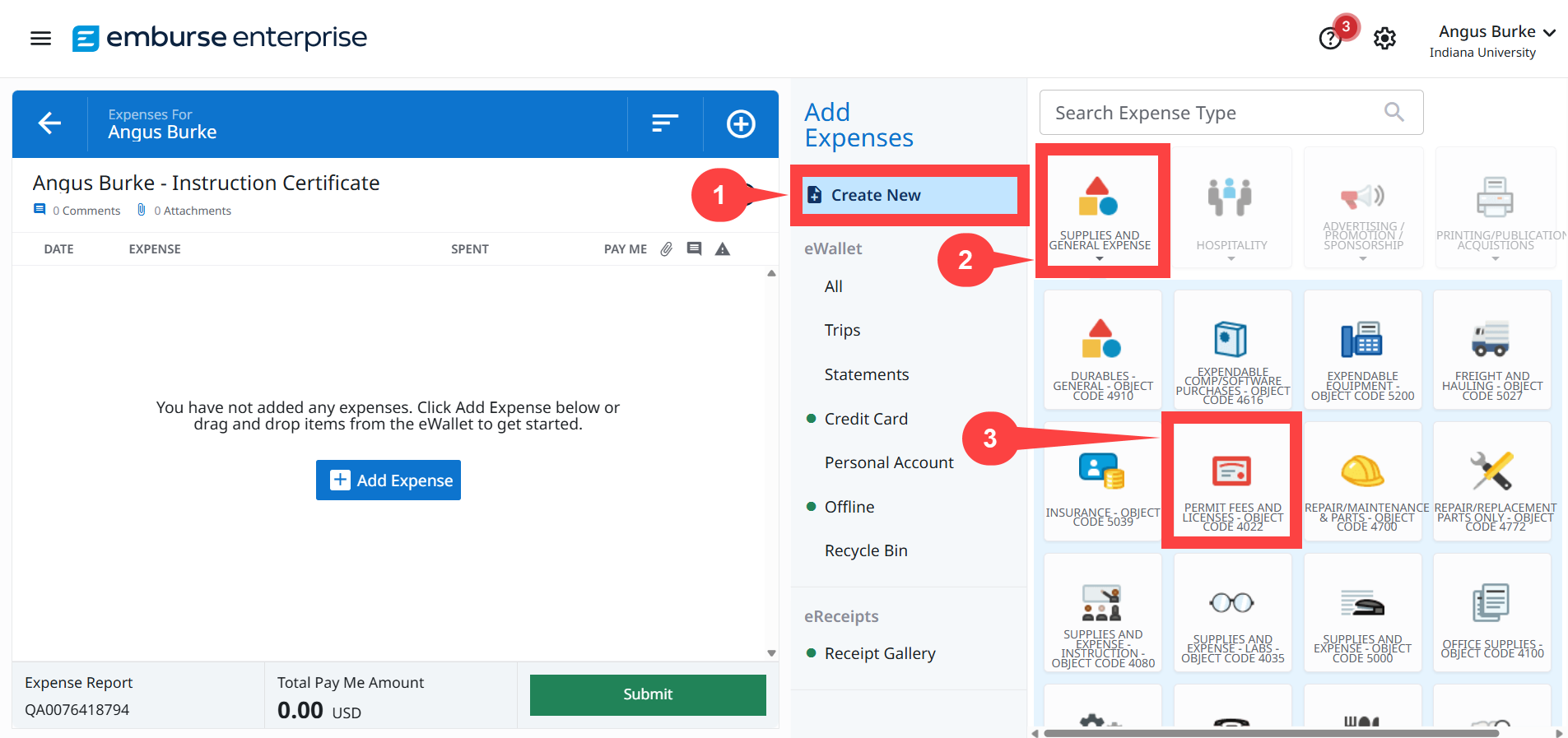The image size is (1568, 738).
Task: Open Credit Card in eWallet list
Action: (866, 419)
